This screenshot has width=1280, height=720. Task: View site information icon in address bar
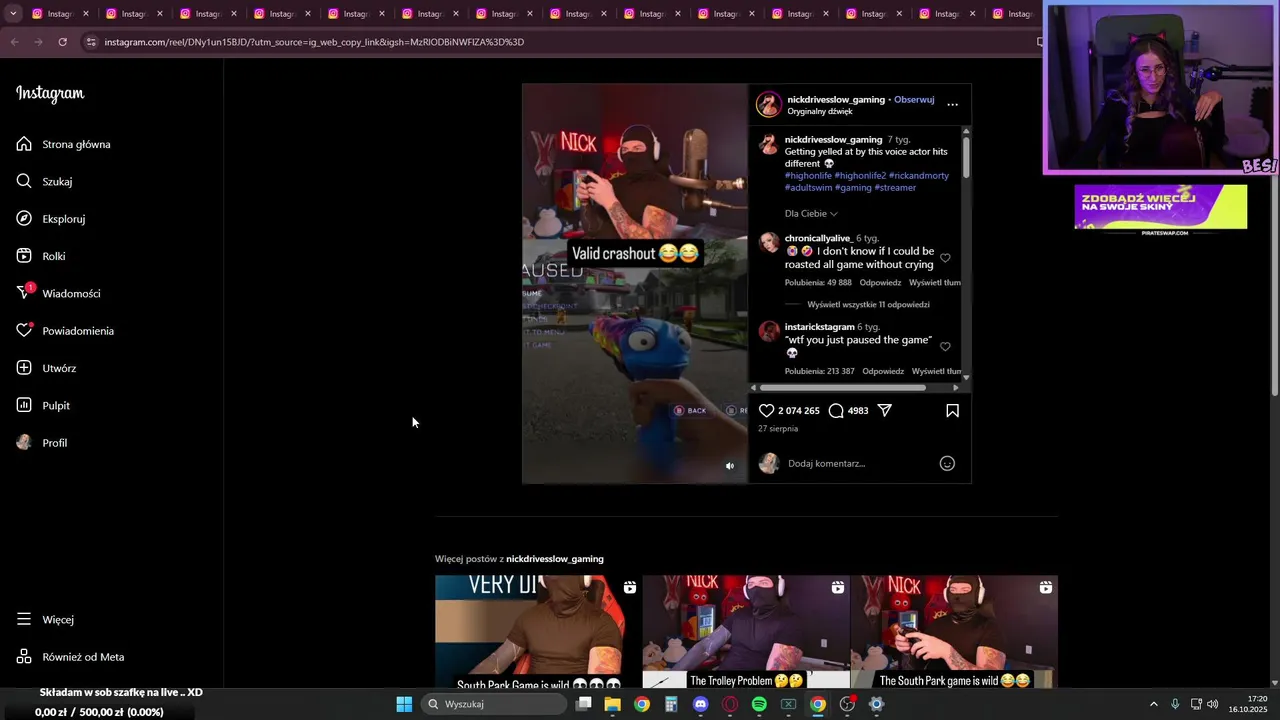[x=90, y=42]
